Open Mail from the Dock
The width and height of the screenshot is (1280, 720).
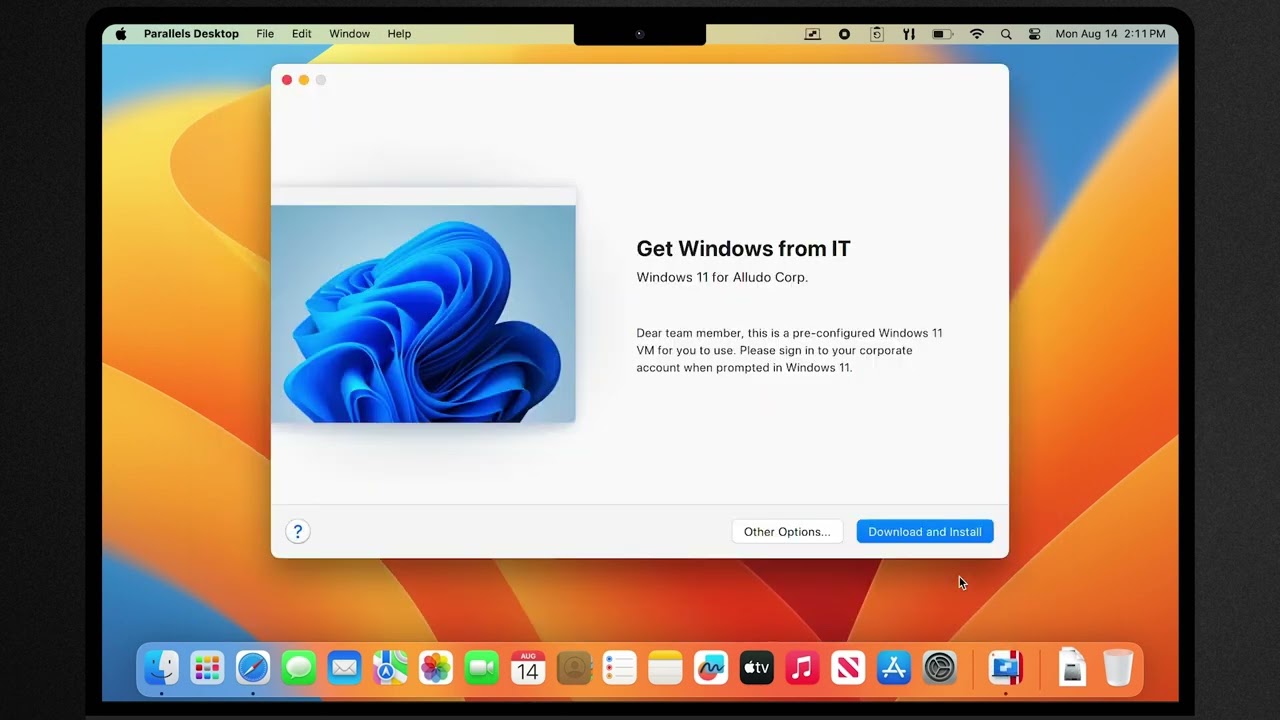[x=344, y=667]
